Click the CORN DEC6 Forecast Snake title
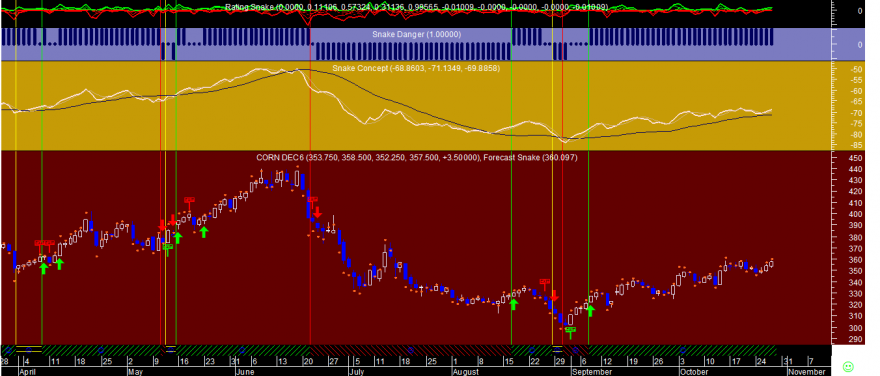880x376 pixels. point(416,158)
